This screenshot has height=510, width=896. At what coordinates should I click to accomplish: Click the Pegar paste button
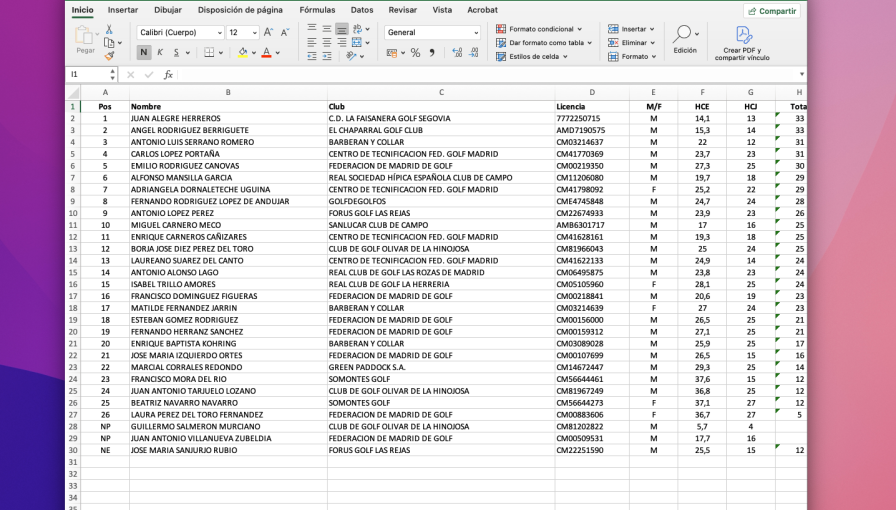click(85, 39)
